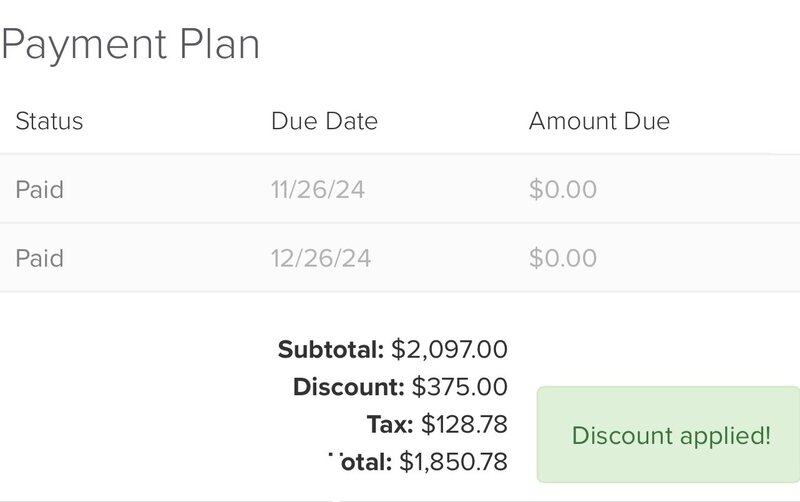
Task: Sort by the Status column header
Action: click(49, 122)
